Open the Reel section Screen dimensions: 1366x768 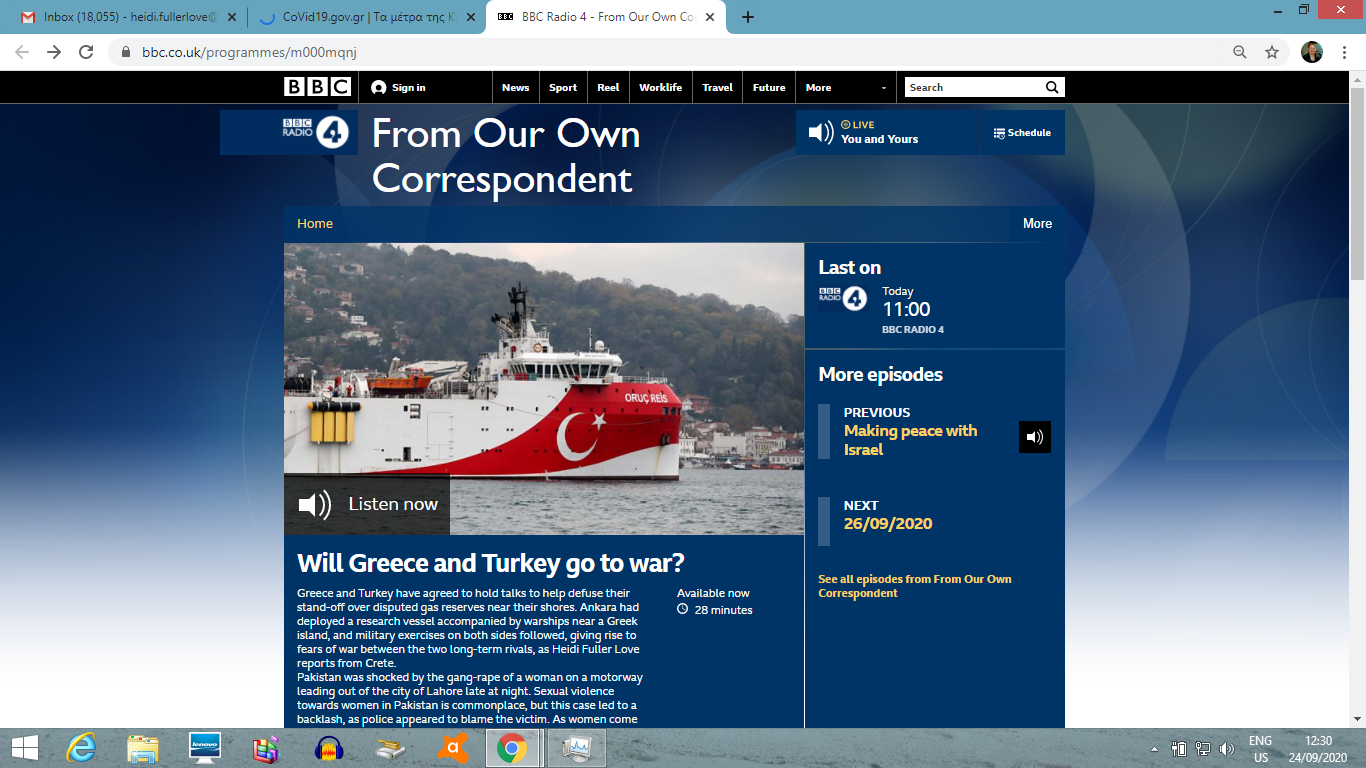(x=608, y=88)
